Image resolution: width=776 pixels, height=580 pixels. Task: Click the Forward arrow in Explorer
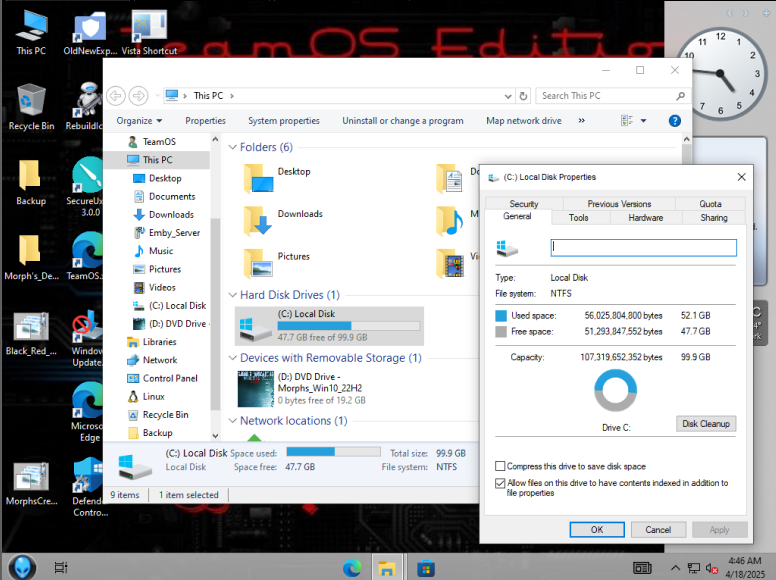139,96
